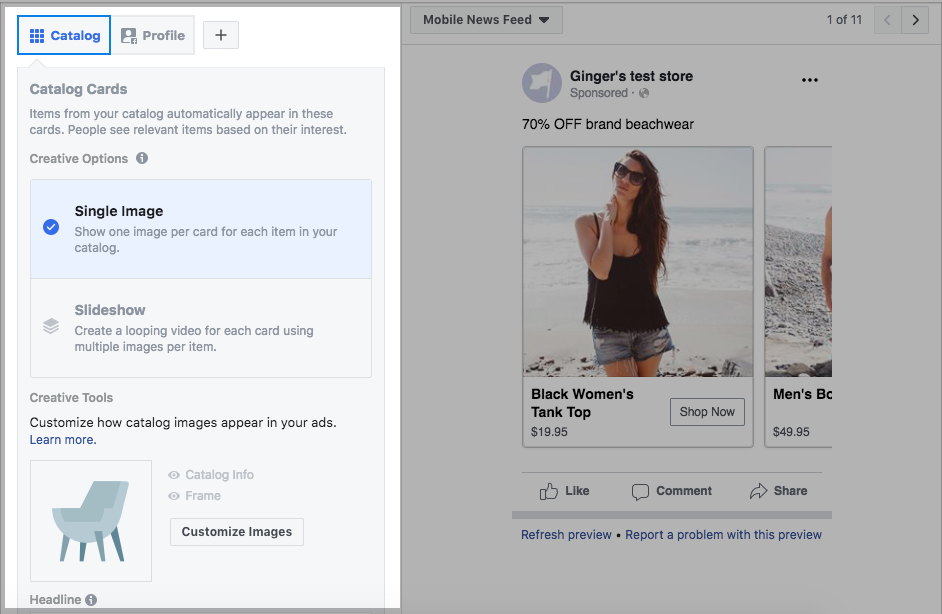
Task: Click the Creative Options info icon
Action: [142, 159]
